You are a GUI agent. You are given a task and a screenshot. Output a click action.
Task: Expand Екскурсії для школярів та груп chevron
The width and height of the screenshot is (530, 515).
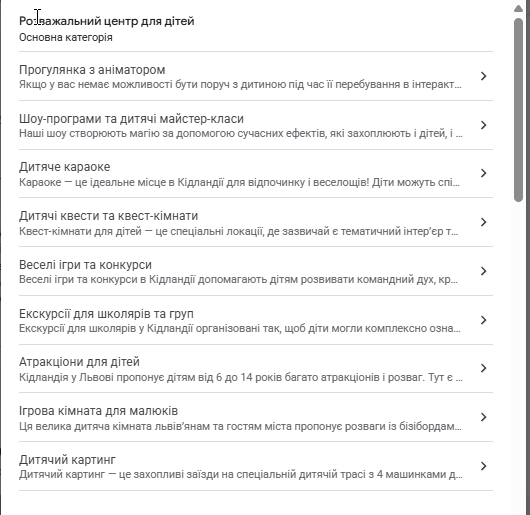click(484, 320)
